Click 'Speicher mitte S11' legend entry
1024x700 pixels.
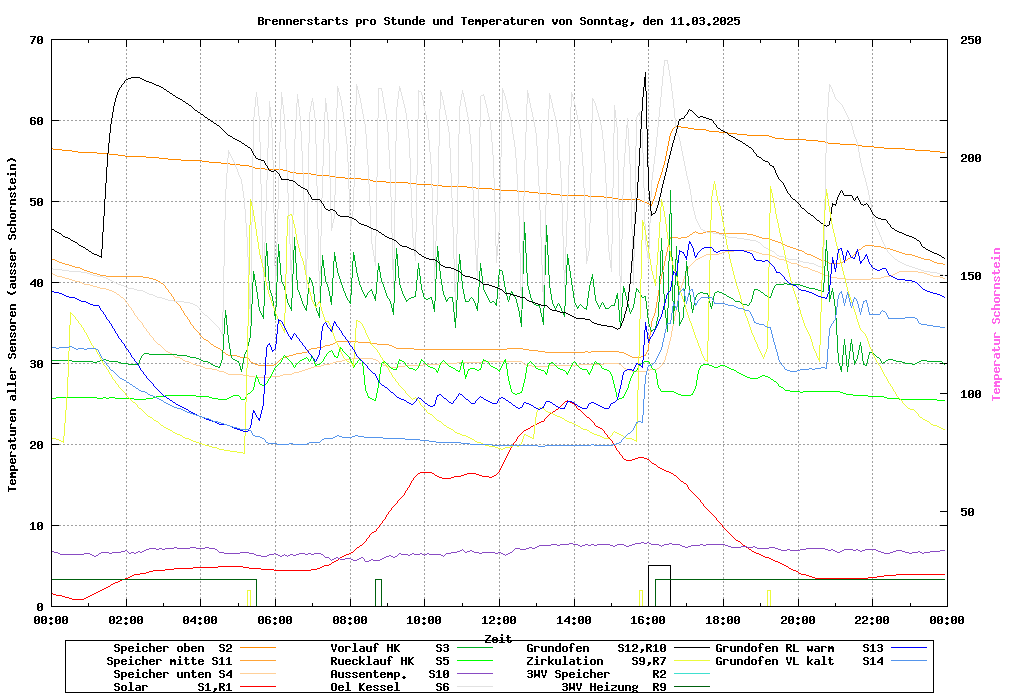(172, 661)
